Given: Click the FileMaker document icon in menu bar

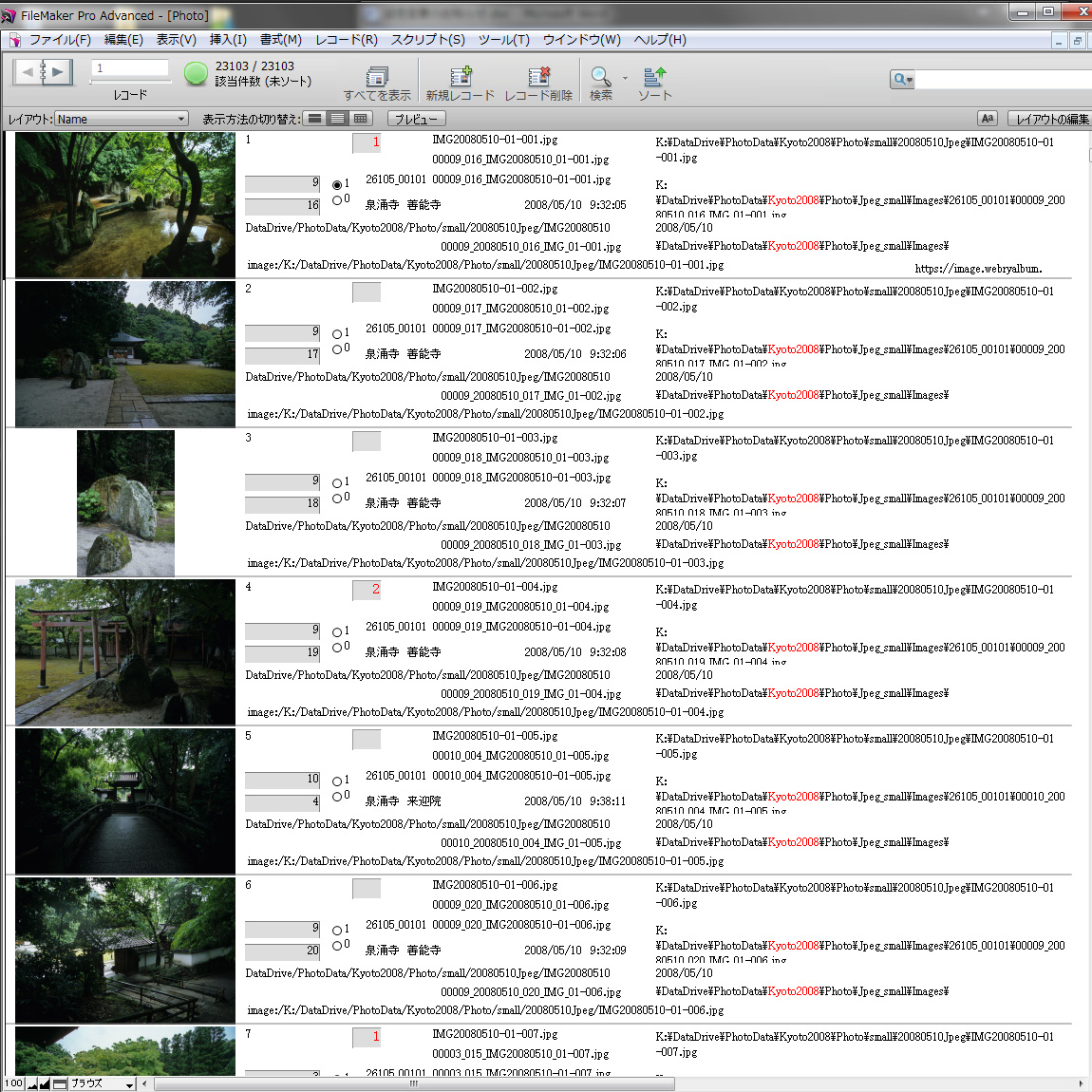Looking at the screenshot, I should [14, 40].
